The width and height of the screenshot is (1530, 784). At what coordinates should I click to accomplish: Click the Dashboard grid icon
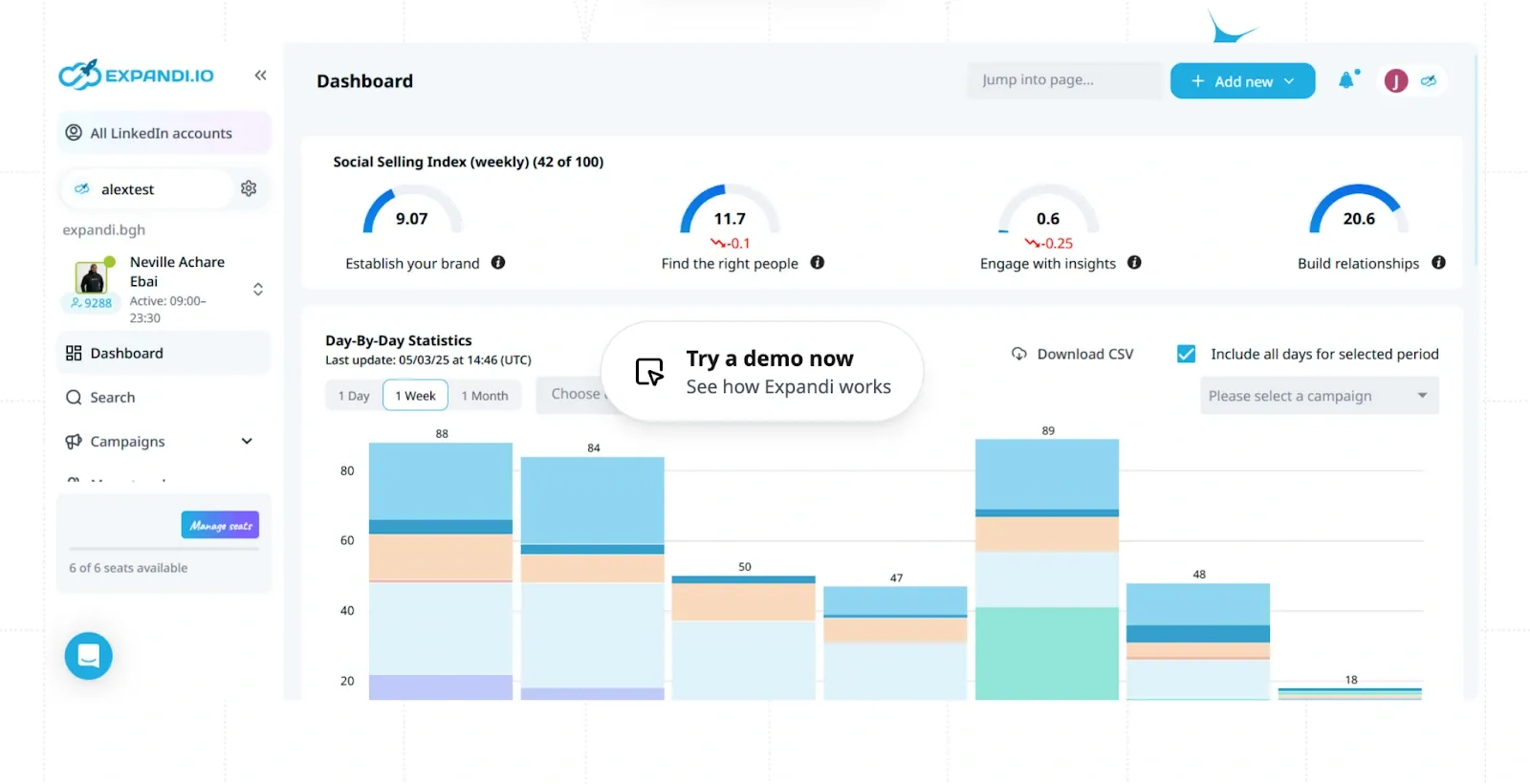coord(74,354)
